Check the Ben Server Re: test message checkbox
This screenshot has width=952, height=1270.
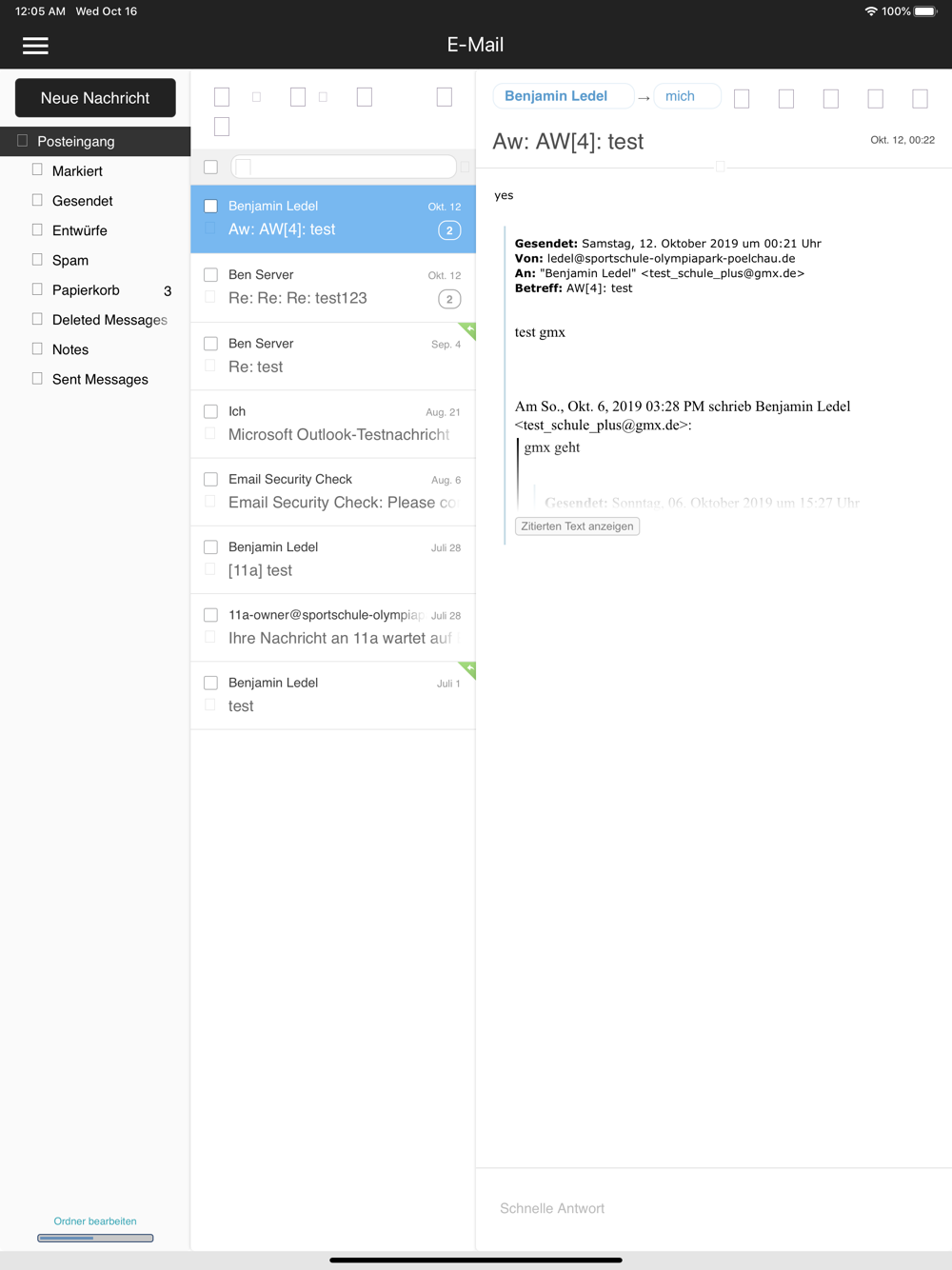tap(210, 344)
